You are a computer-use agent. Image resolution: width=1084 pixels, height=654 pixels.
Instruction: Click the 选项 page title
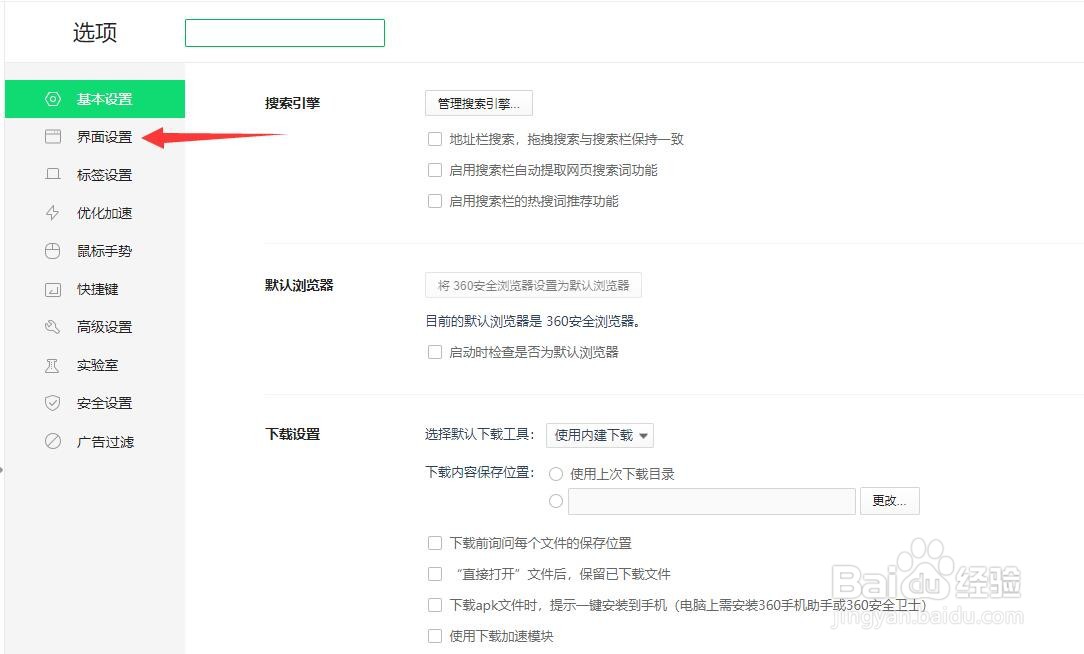point(95,32)
